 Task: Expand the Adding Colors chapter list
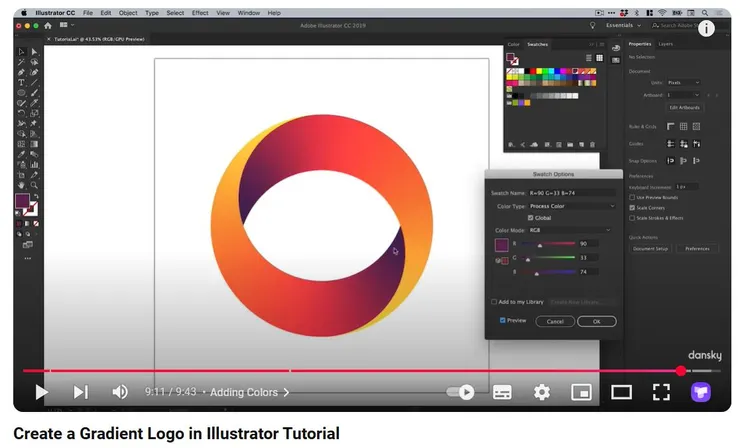point(249,393)
